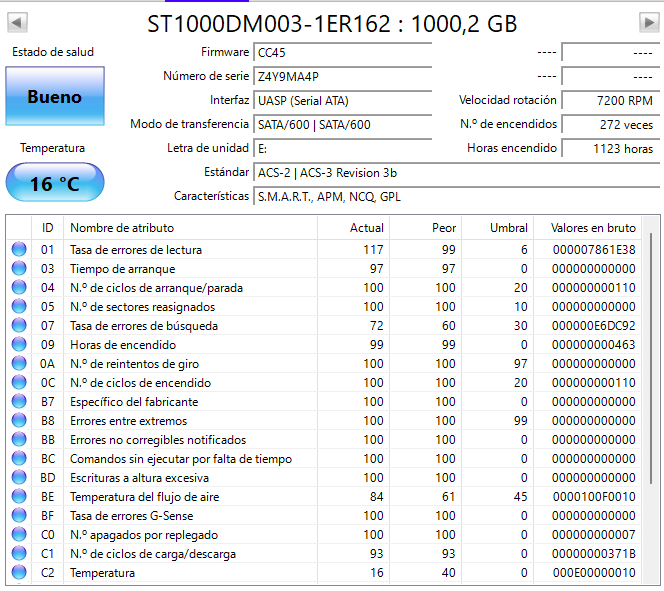The height and width of the screenshot is (591, 664).
Task: Click the Firmware field showing CC45
Action: coord(343,52)
